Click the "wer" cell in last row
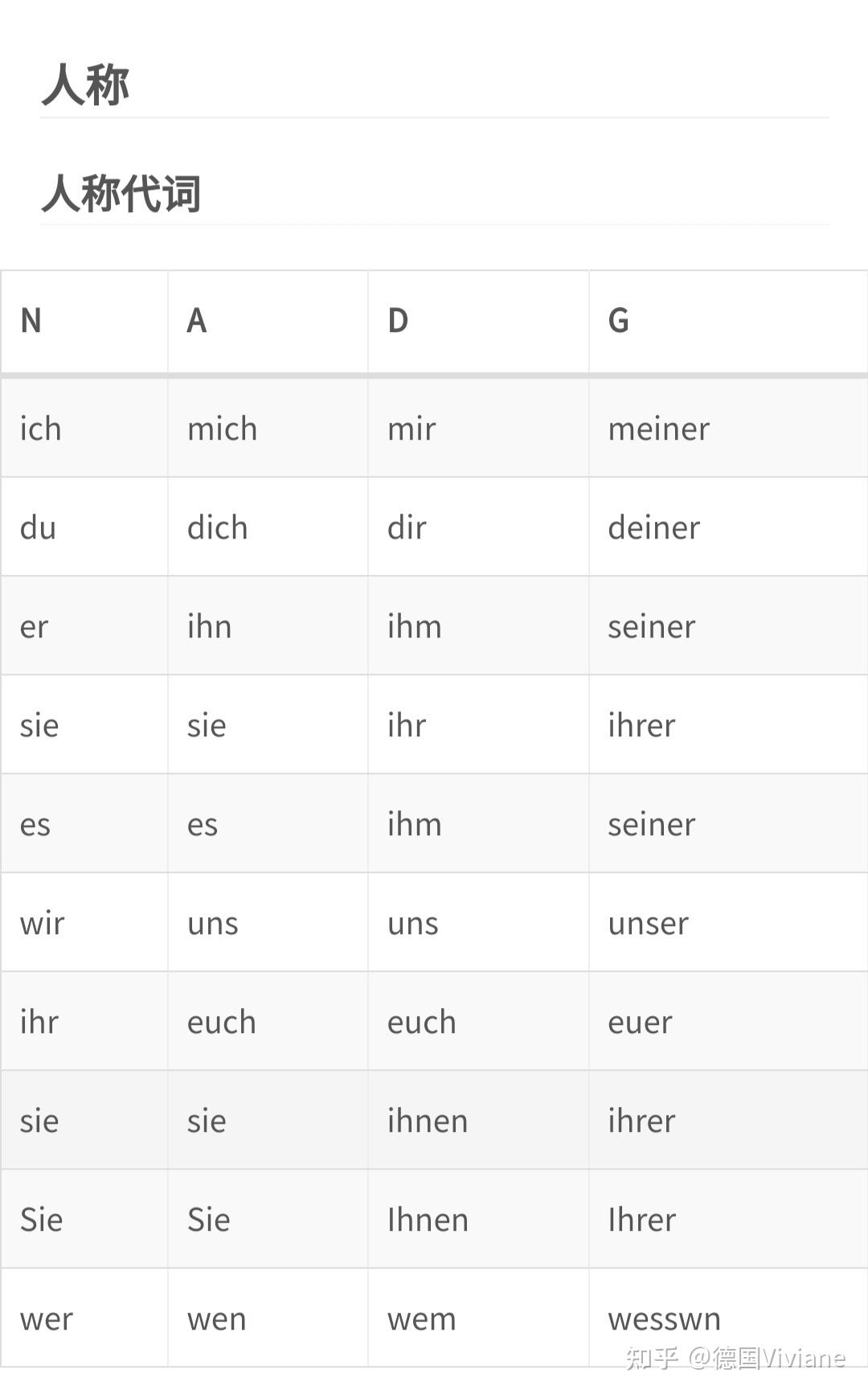The image size is (868, 1394). (47, 1318)
